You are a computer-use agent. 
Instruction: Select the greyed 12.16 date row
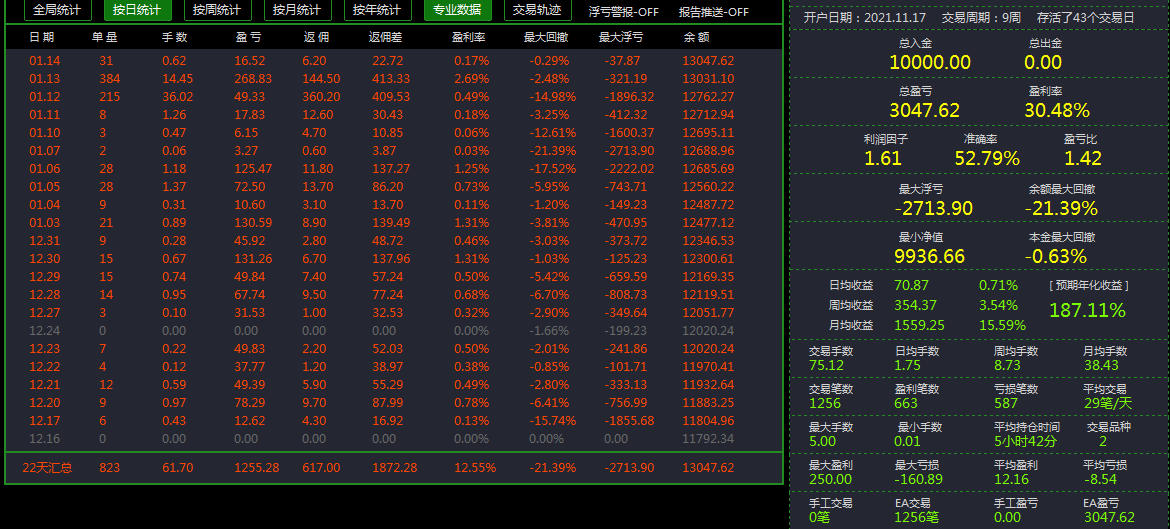click(394, 438)
